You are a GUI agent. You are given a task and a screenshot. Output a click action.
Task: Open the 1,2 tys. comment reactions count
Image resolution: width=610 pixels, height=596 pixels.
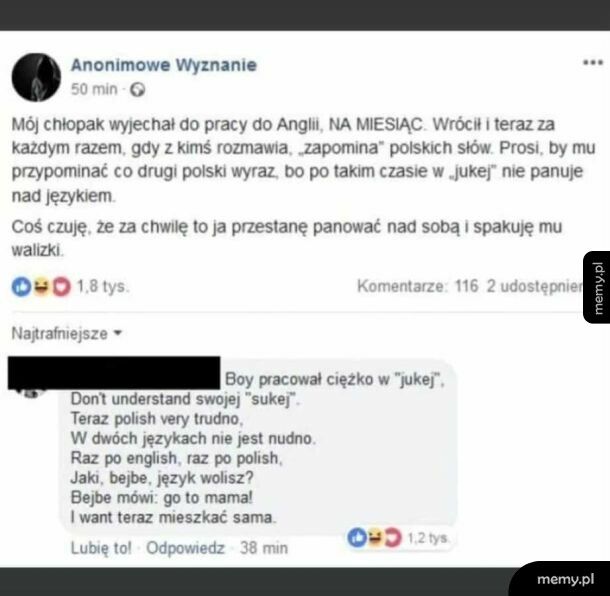pyautogui.click(x=428, y=538)
